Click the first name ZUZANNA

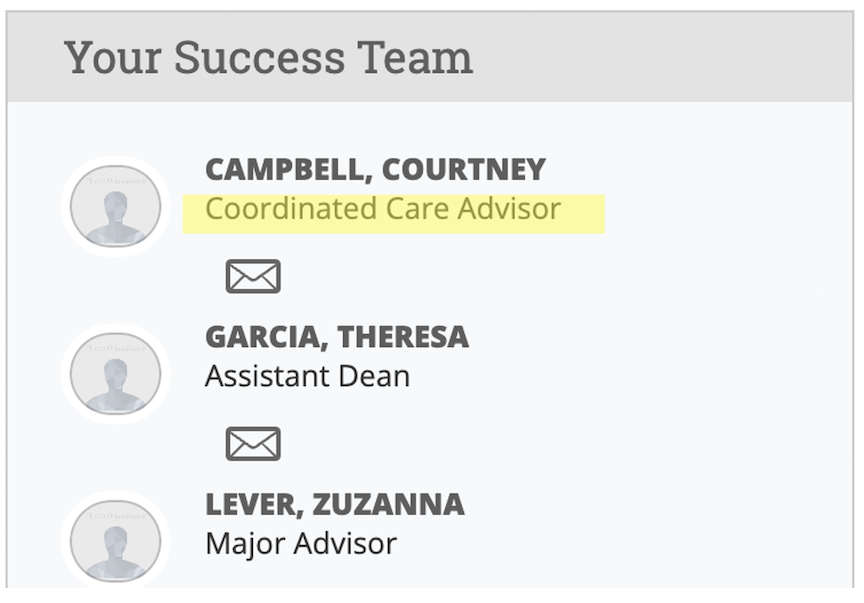(388, 505)
